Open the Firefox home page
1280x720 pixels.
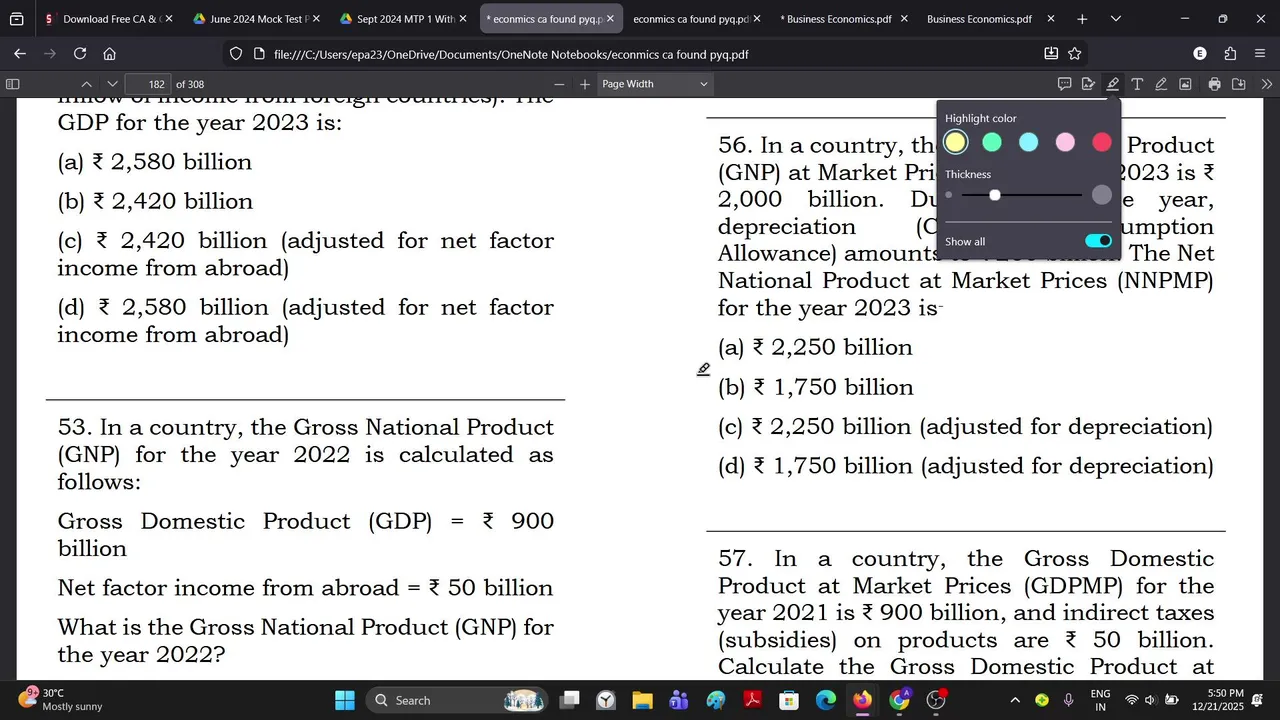(110, 54)
